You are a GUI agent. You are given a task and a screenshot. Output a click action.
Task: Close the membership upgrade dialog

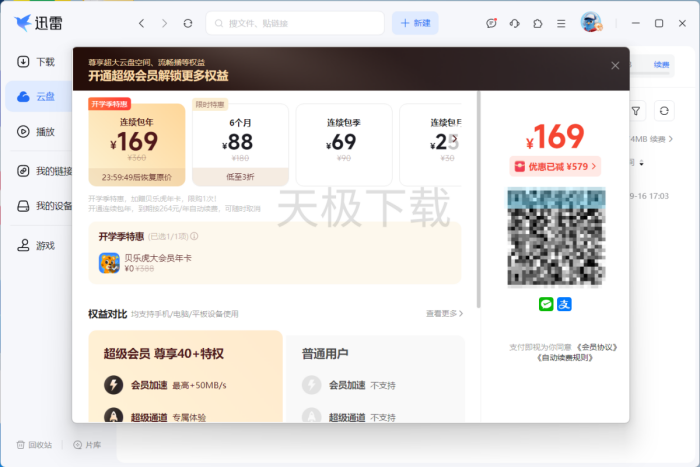pyautogui.click(x=615, y=66)
